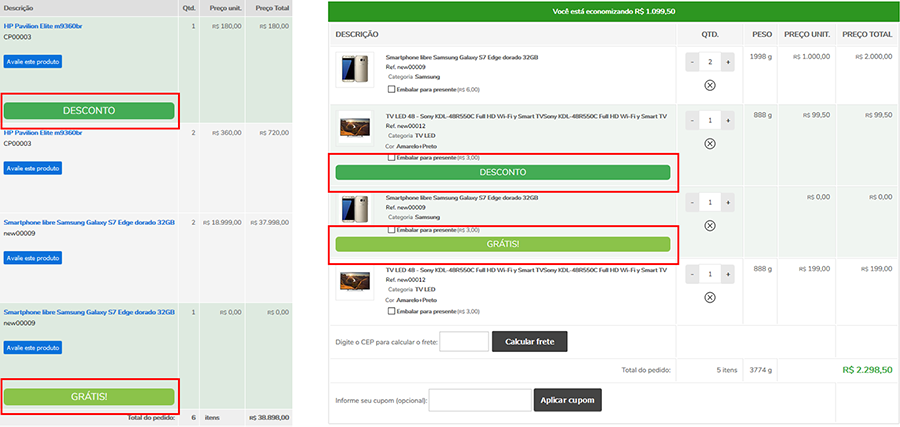900x427 pixels.
Task: Rate the free Samsung Galaxy in left table
Action: [33, 347]
